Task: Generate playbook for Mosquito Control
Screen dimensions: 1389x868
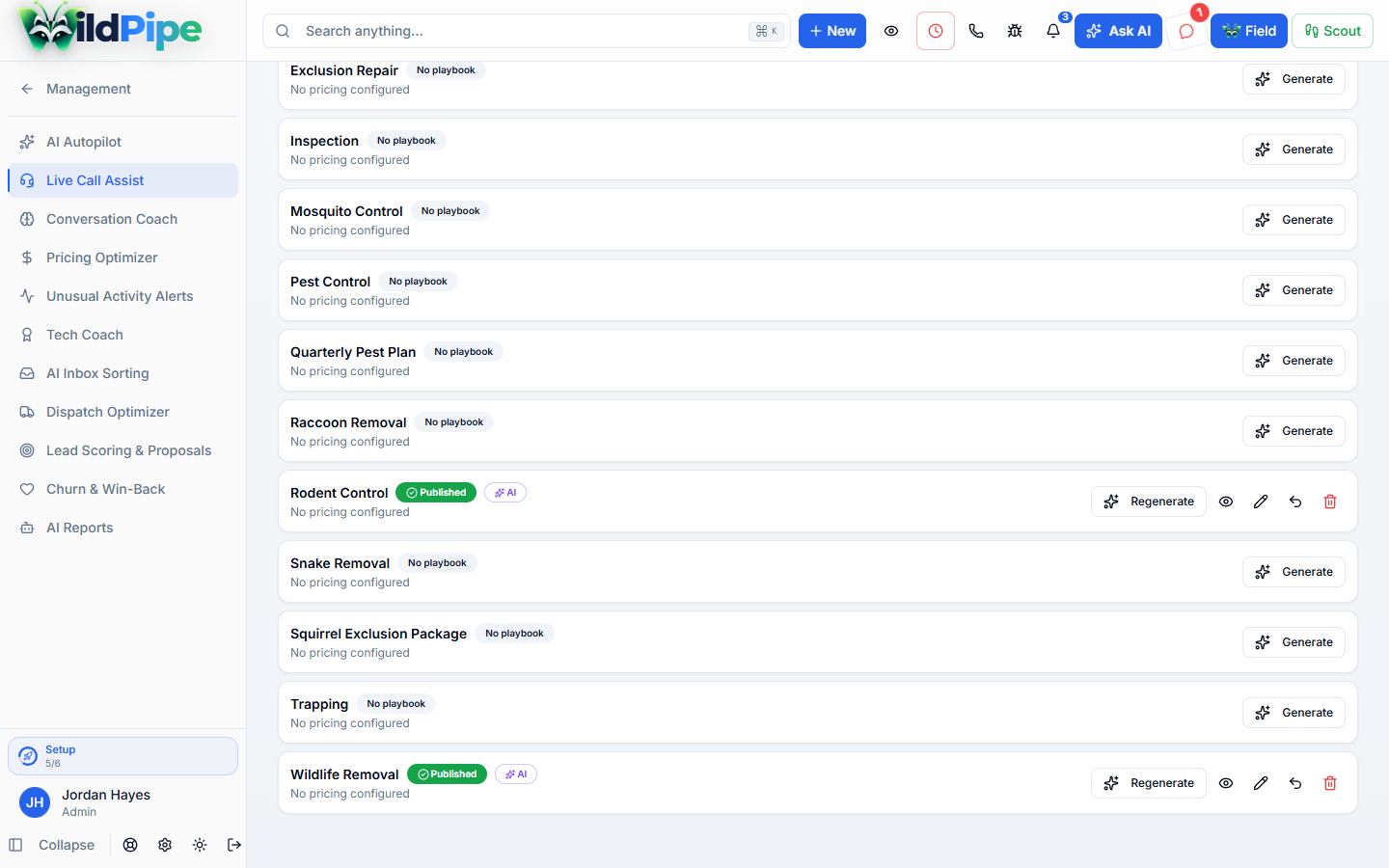Action: tap(1294, 220)
